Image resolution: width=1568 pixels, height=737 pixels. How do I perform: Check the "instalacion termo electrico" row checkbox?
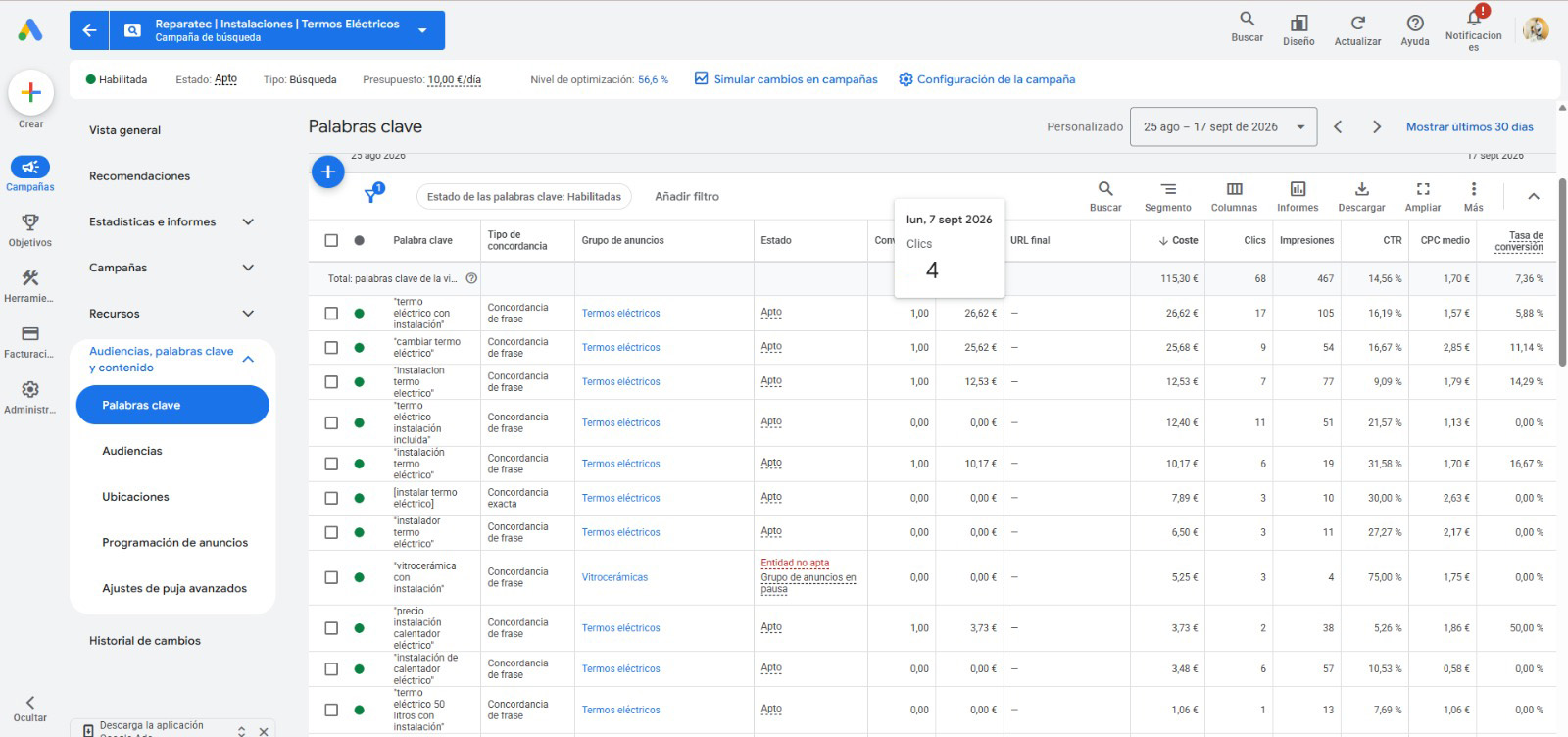[x=331, y=382]
